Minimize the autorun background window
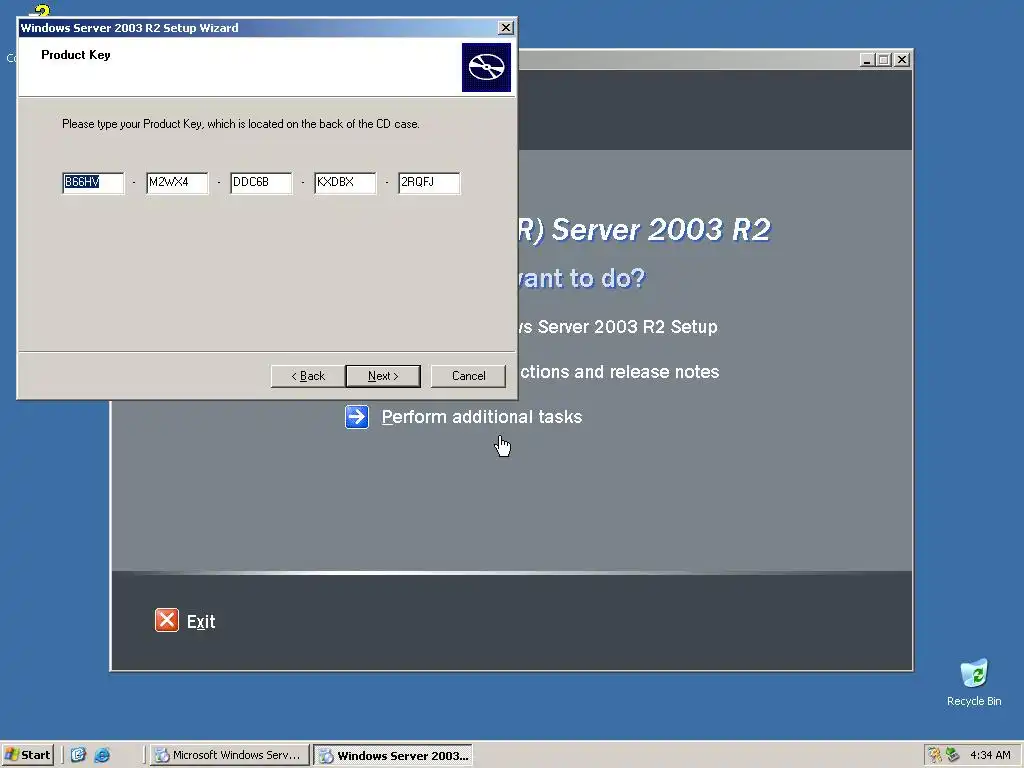The image size is (1024, 768). pyautogui.click(x=867, y=59)
